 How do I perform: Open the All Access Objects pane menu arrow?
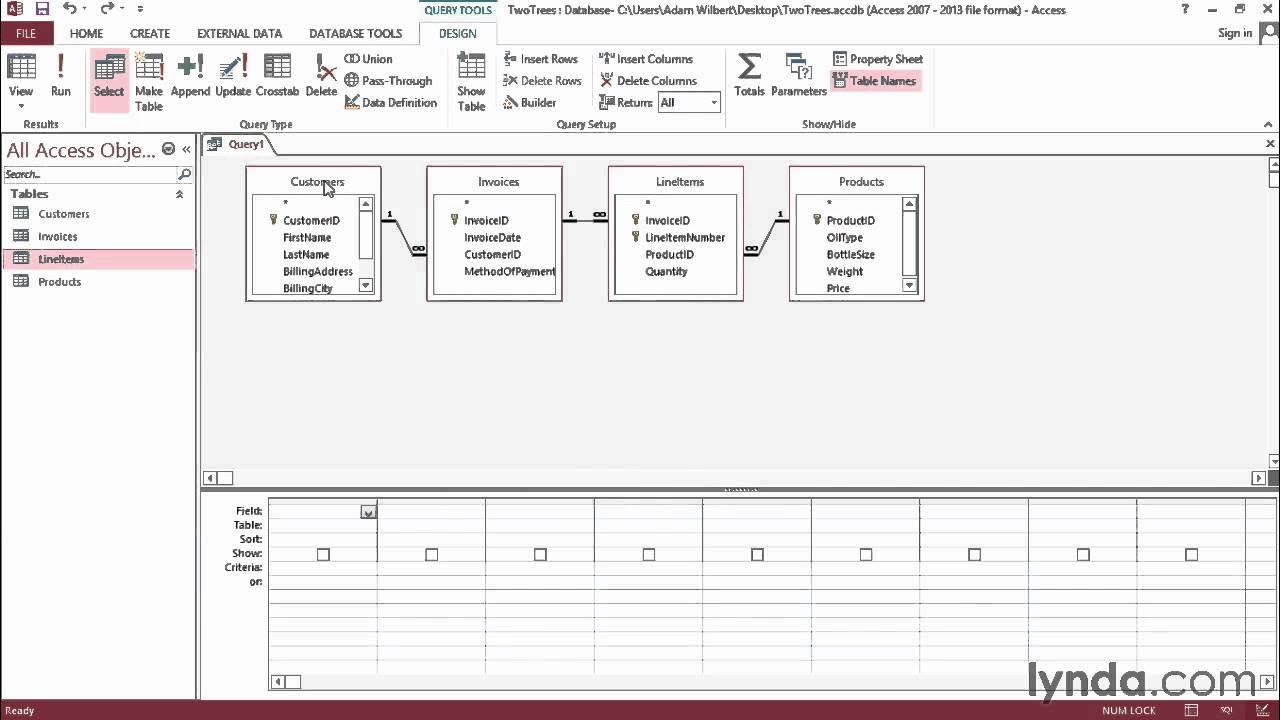(168, 149)
